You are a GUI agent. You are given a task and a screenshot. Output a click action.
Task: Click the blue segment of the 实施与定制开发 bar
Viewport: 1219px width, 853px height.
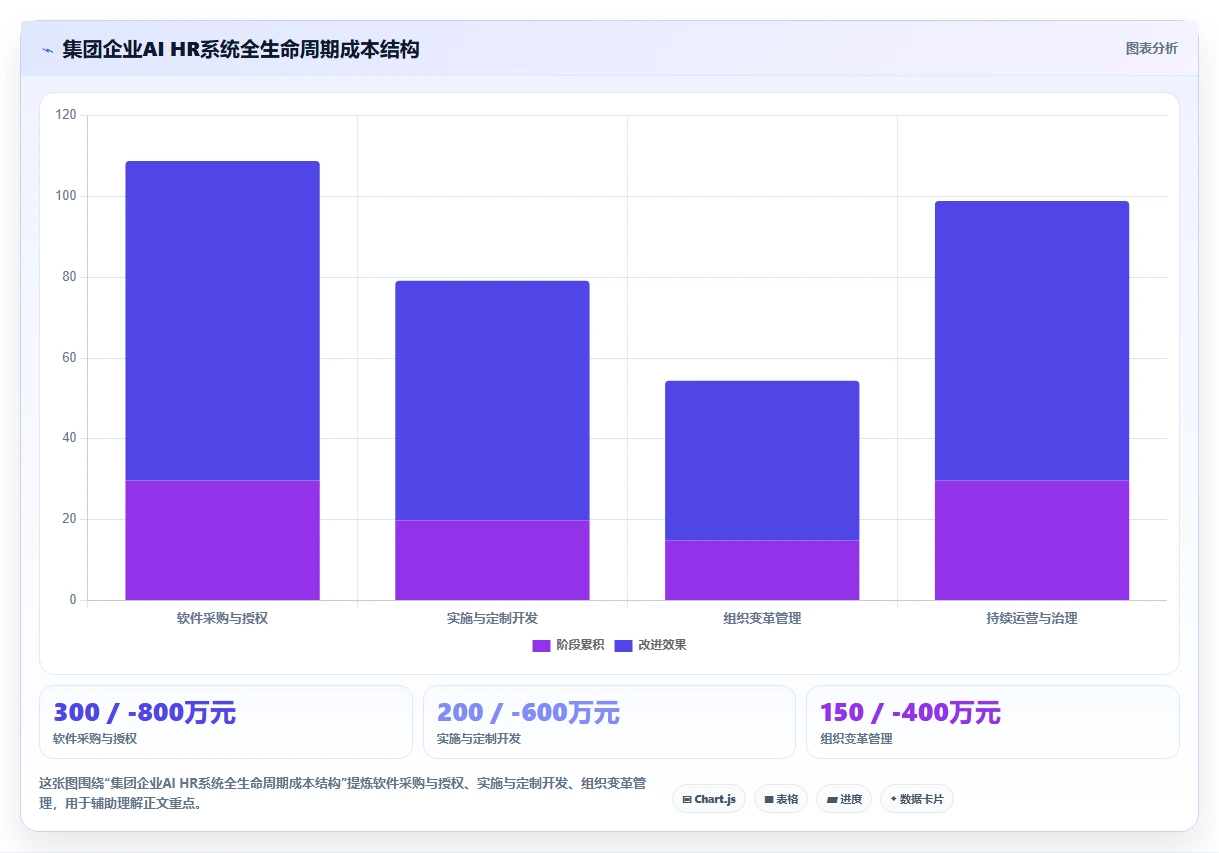[492, 400]
